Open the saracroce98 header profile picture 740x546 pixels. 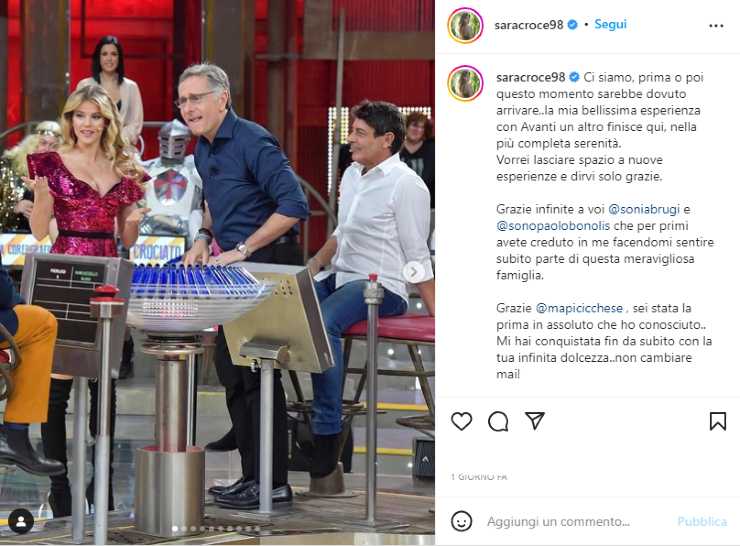(x=465, y=25)
